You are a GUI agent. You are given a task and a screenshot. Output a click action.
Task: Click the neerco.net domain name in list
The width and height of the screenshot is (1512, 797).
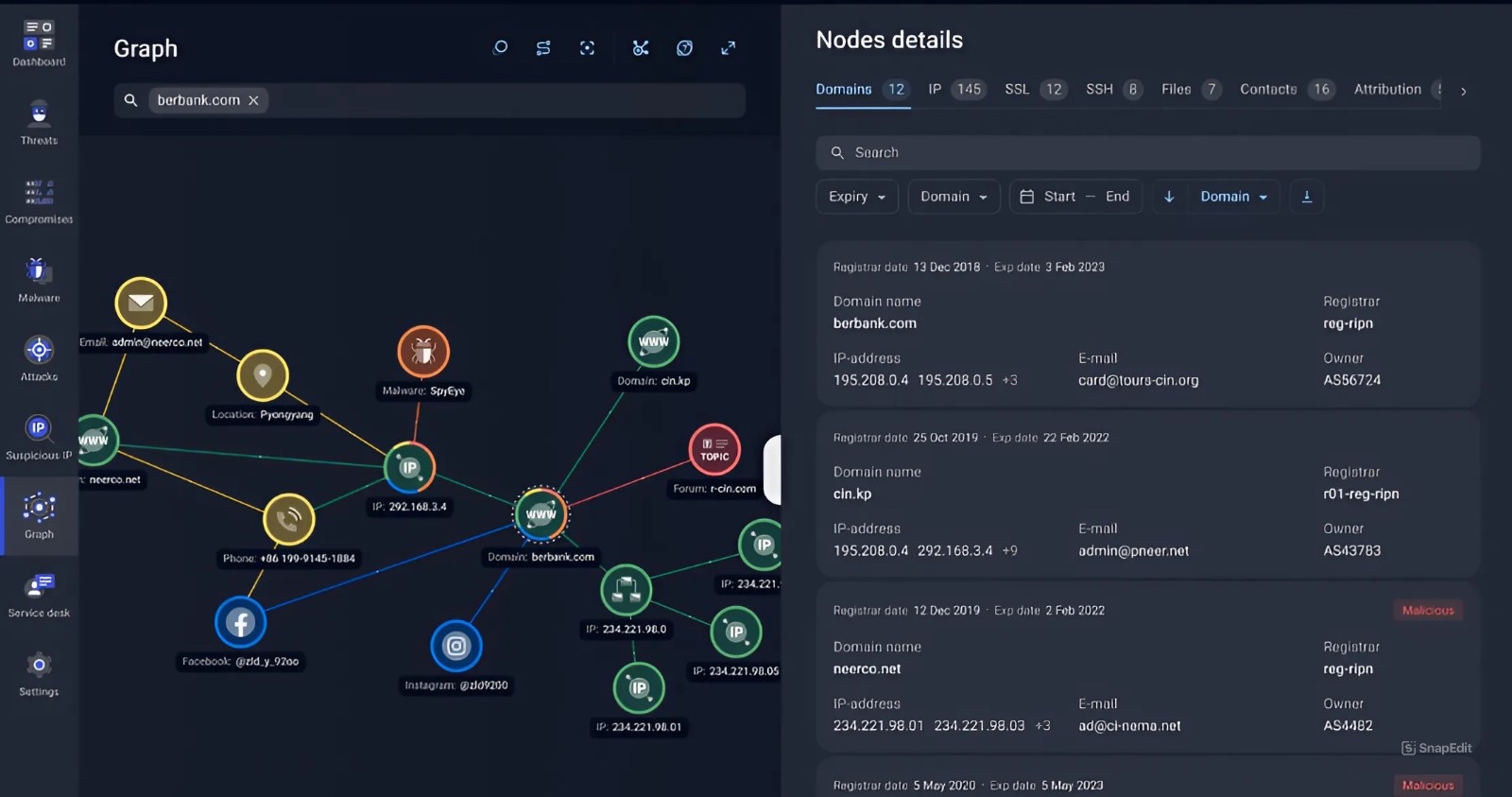(867, 668)
